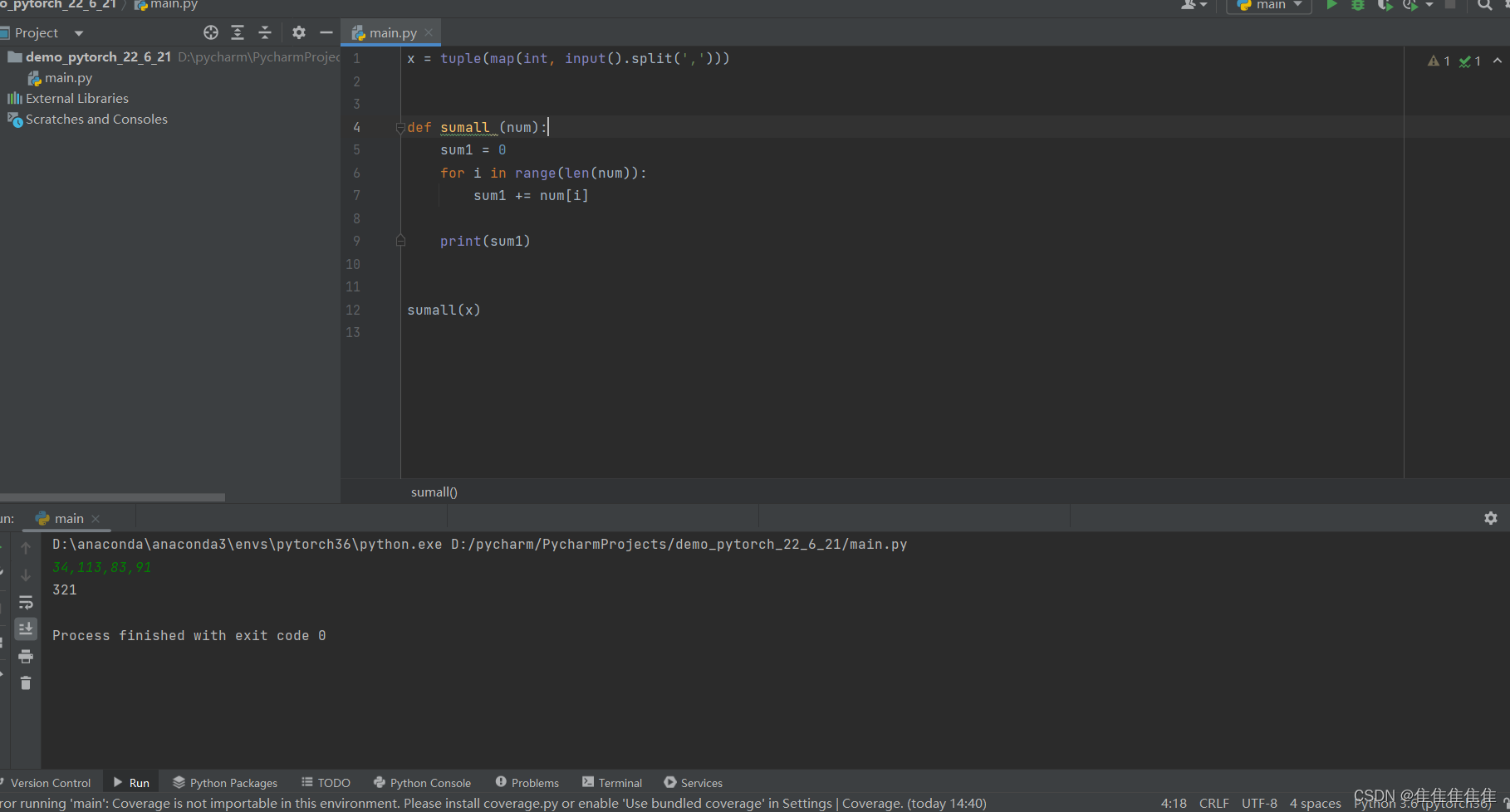Open Python Console tool window
The width and height of the screenshot is (1510, 812).
pyautogui.click(x=422, y=783)
